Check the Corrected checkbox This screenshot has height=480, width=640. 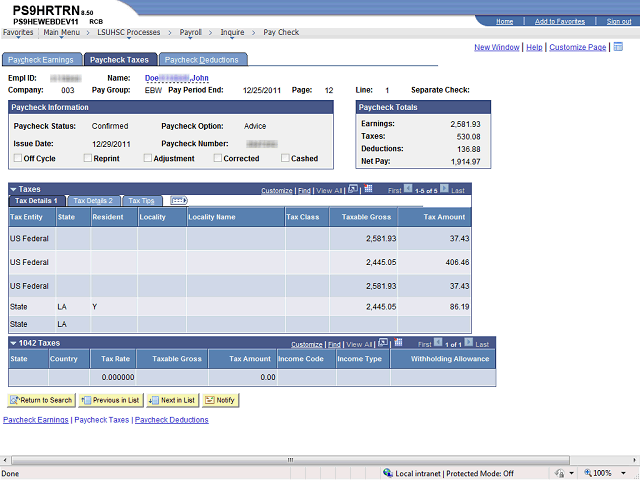click(x=218, y=158)
